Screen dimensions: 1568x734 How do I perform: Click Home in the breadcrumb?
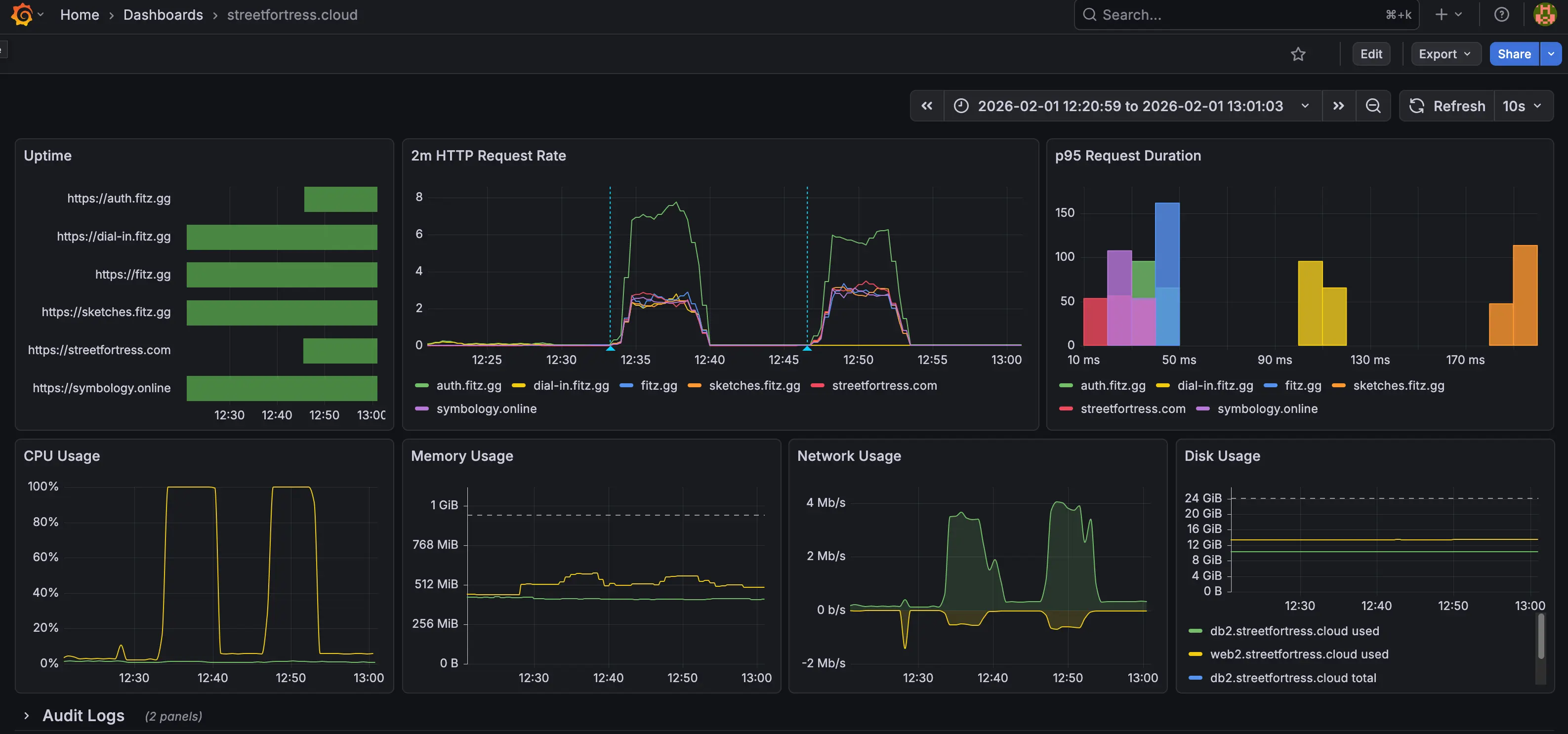(x=79, y=15)
